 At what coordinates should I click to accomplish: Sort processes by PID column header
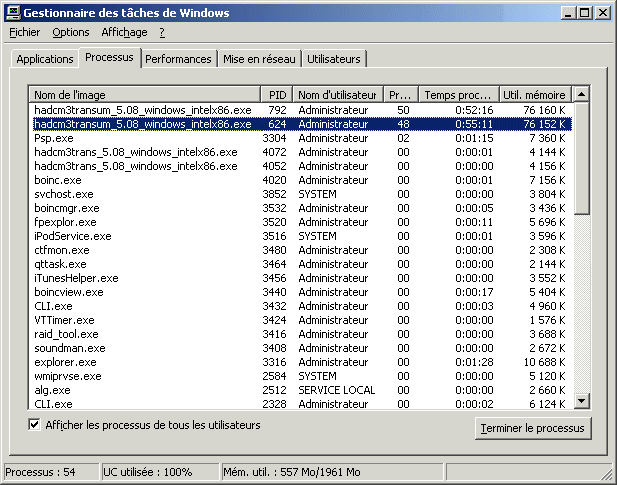[x=277, y=94]
